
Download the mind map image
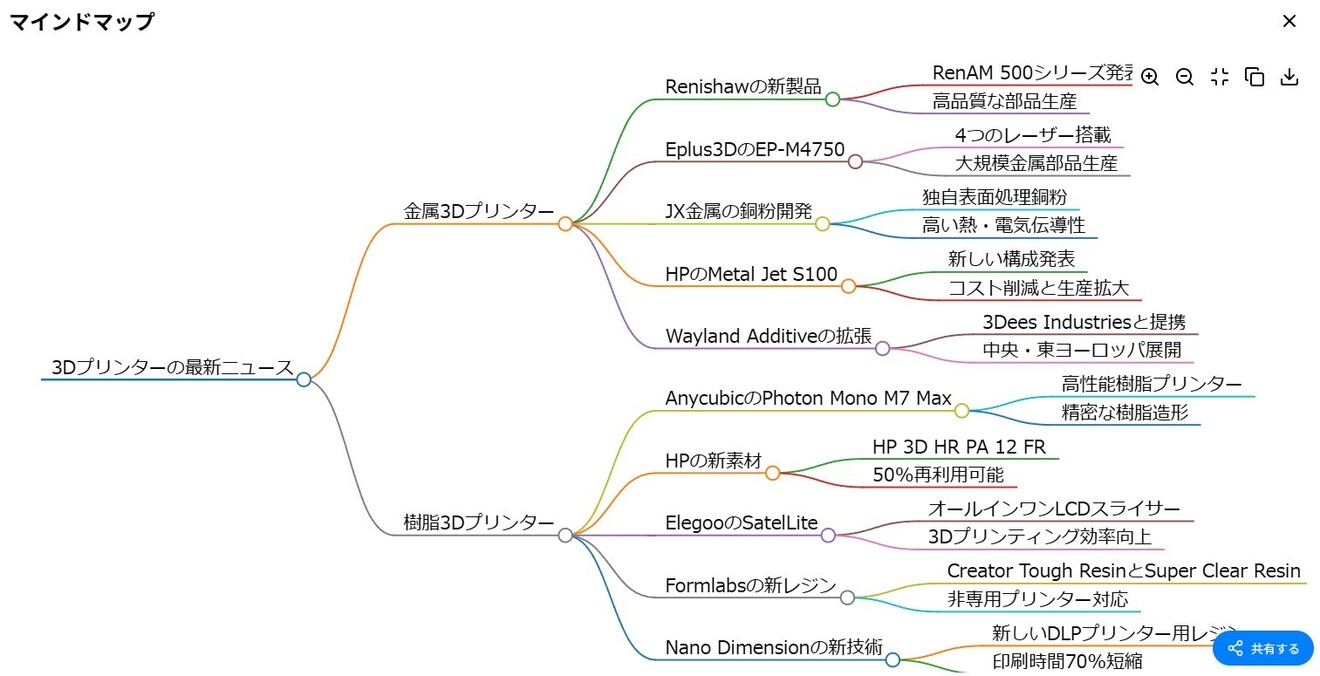point(1289,77)
